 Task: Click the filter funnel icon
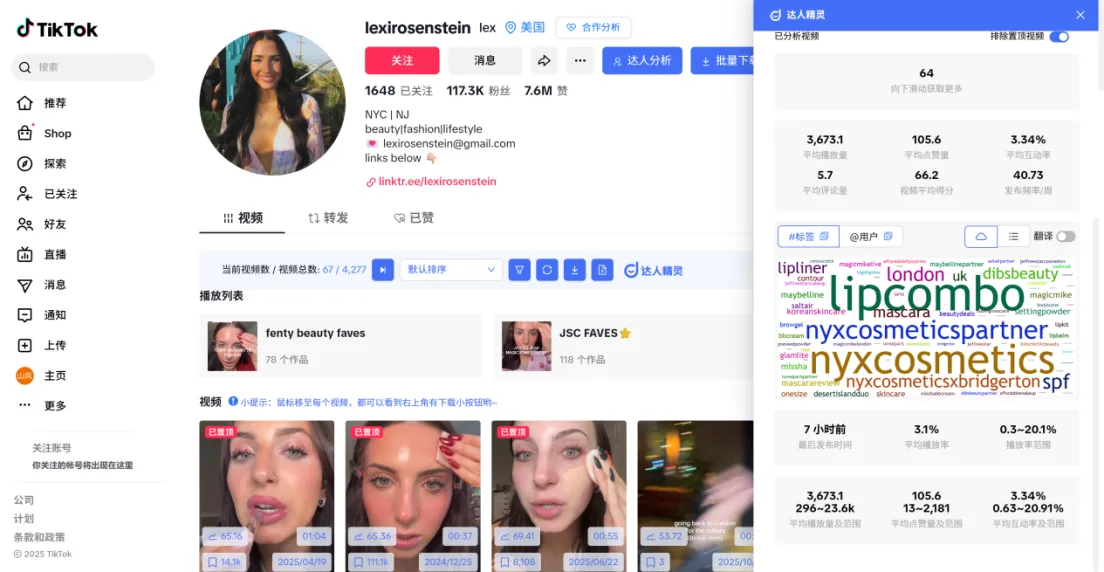[520, 269]
